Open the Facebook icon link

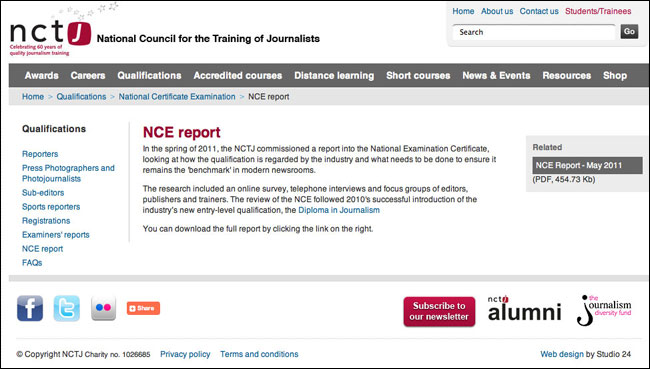(30, 308)
